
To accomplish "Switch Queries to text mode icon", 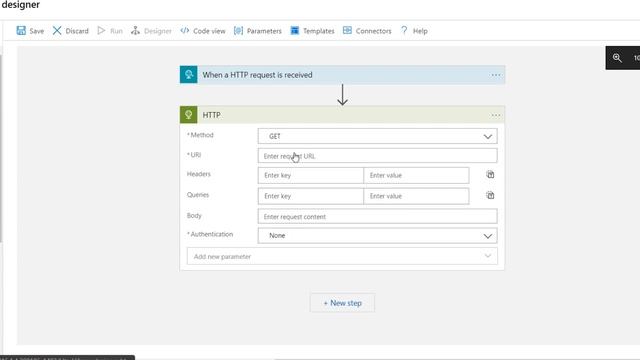I will coord(490,196).
